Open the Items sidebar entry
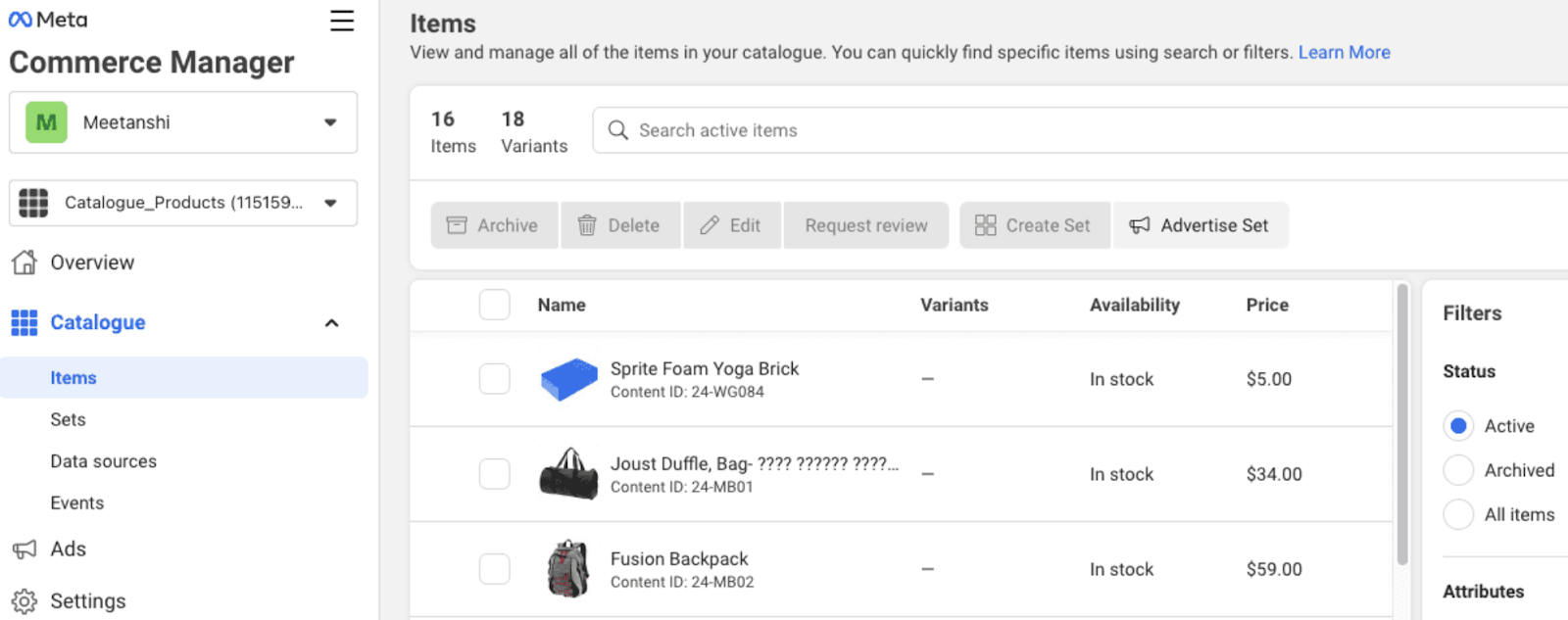The width and height of the screenshot is (1568, 620). click(183, 378)
